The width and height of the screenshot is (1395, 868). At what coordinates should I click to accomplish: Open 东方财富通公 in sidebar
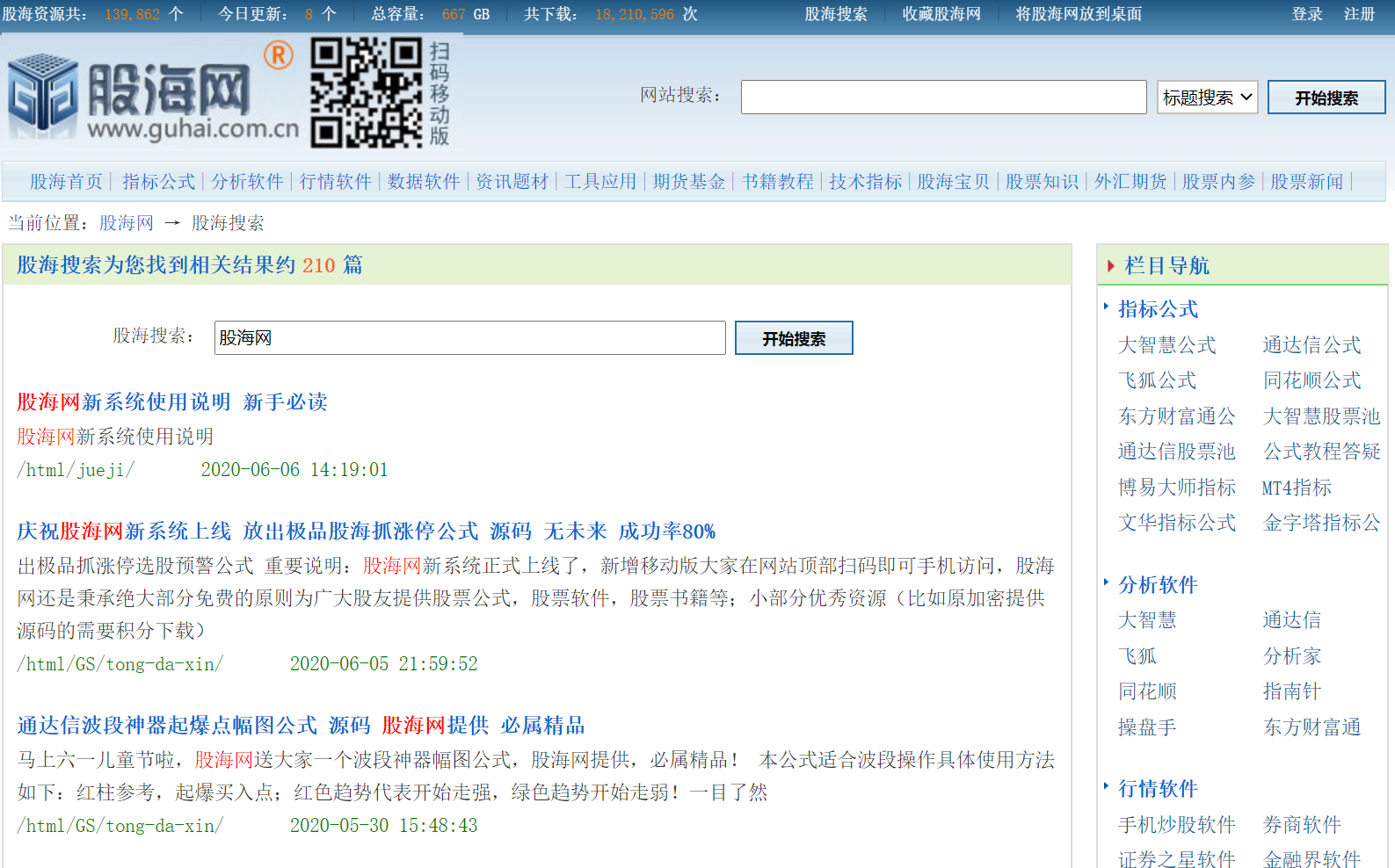1177,416
